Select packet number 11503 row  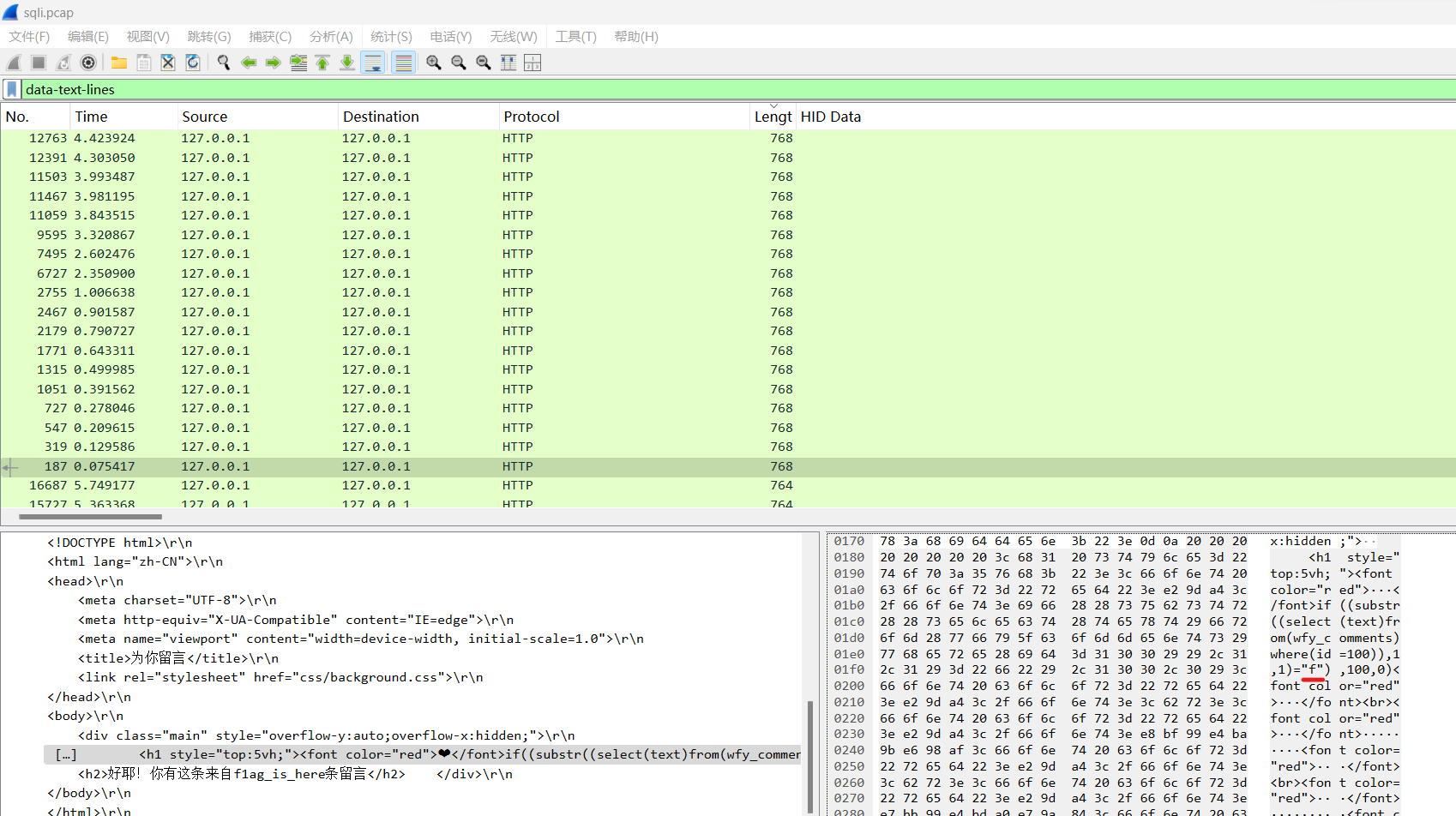pyautogui.click(x=728, y=177)
